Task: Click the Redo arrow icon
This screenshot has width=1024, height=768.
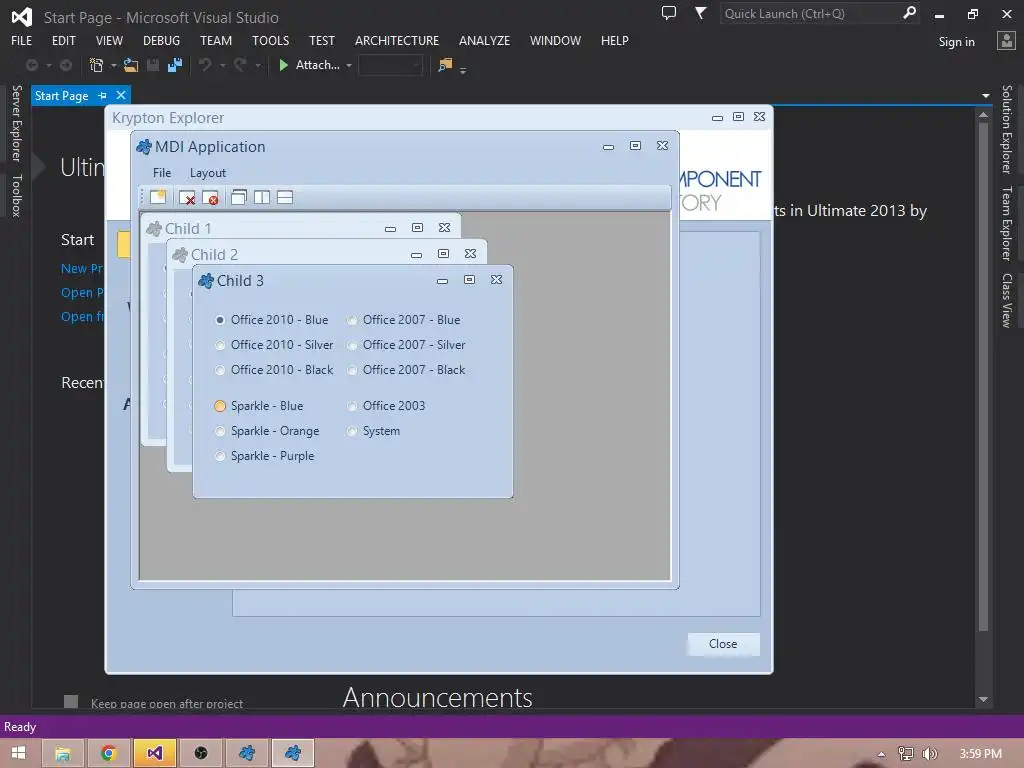Action: pos(240,65)
